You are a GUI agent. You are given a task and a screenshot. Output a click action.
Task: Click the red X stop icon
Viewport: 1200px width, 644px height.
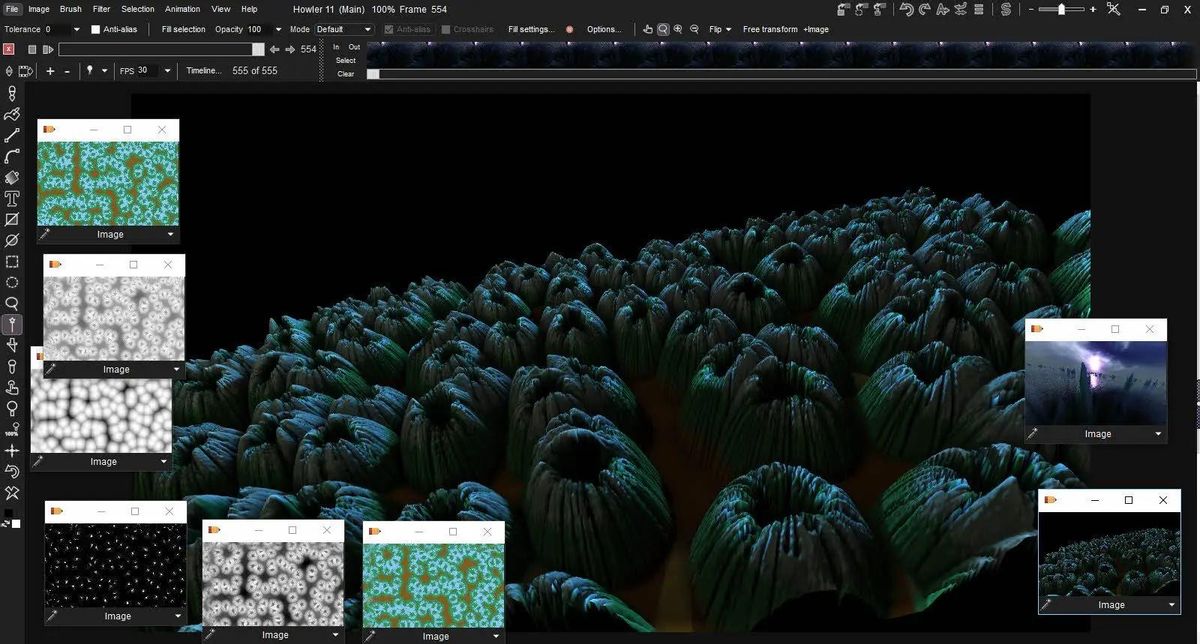tap(9, 49)
